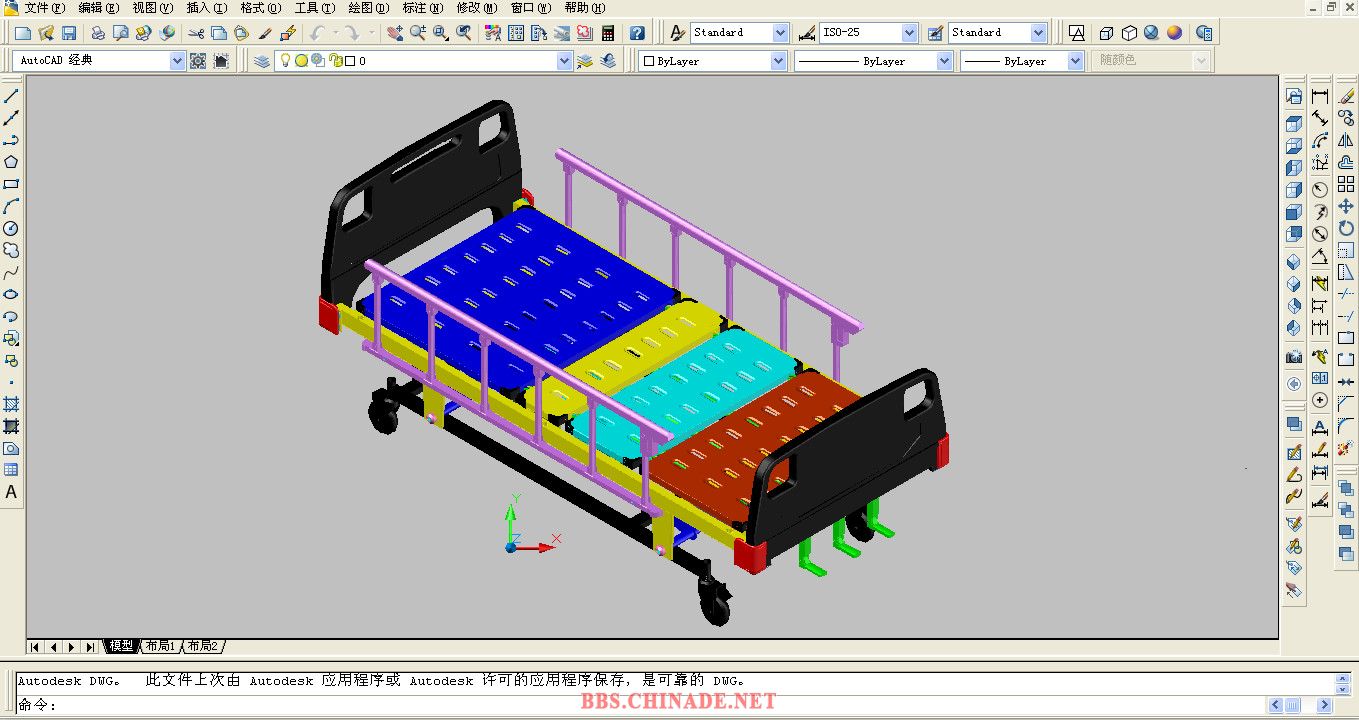Open the ISO-25 dimension style dropdown
The height and width of the screenshot is (720, 1359).
pos(908,33)
